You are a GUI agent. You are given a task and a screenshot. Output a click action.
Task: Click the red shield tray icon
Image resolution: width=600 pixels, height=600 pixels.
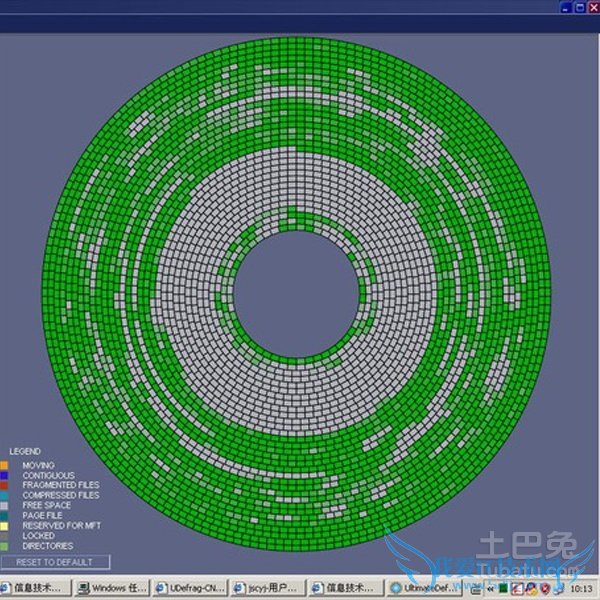pyautogui.click(x=545, y=589)
